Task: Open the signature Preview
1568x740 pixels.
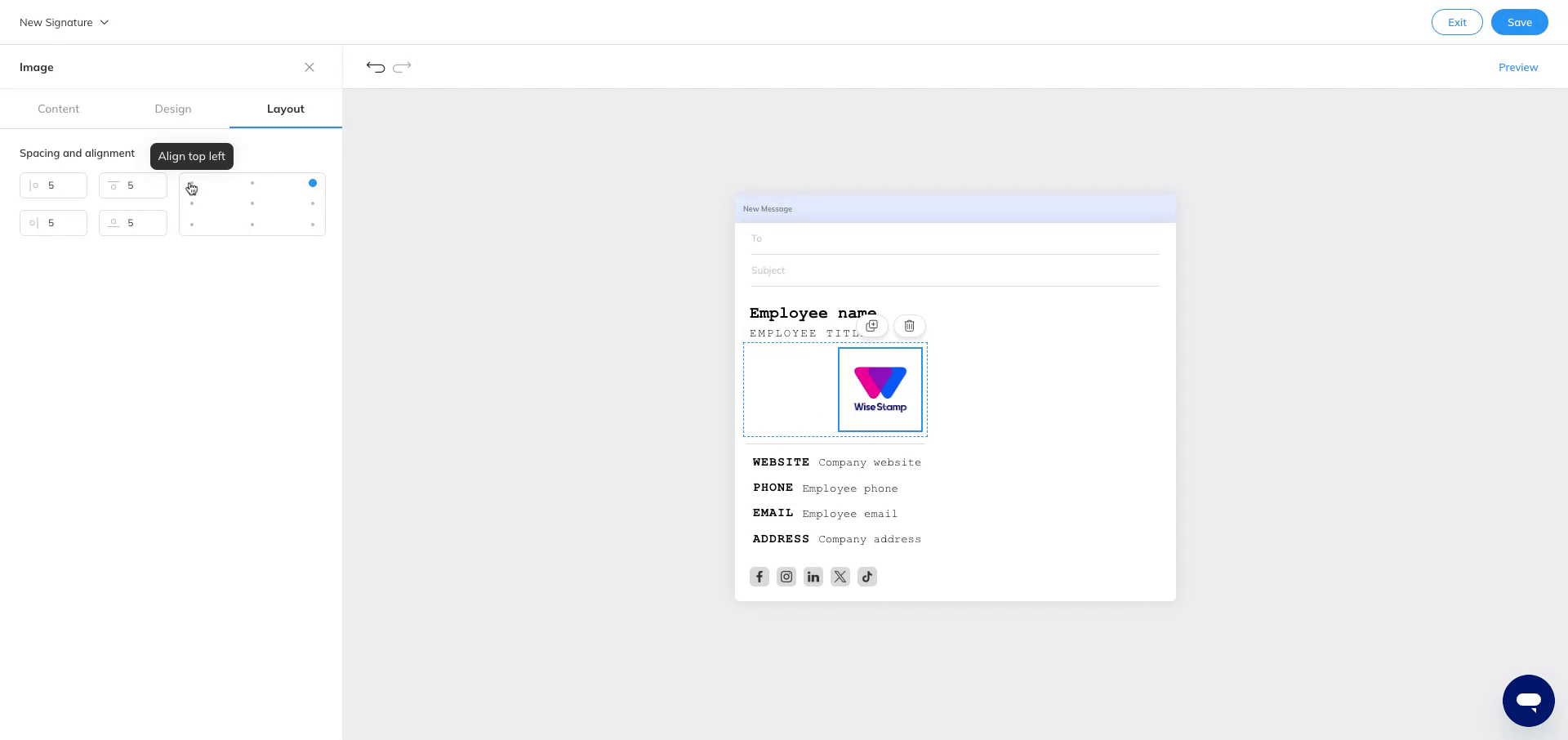Action: [x=1518, y=67]
